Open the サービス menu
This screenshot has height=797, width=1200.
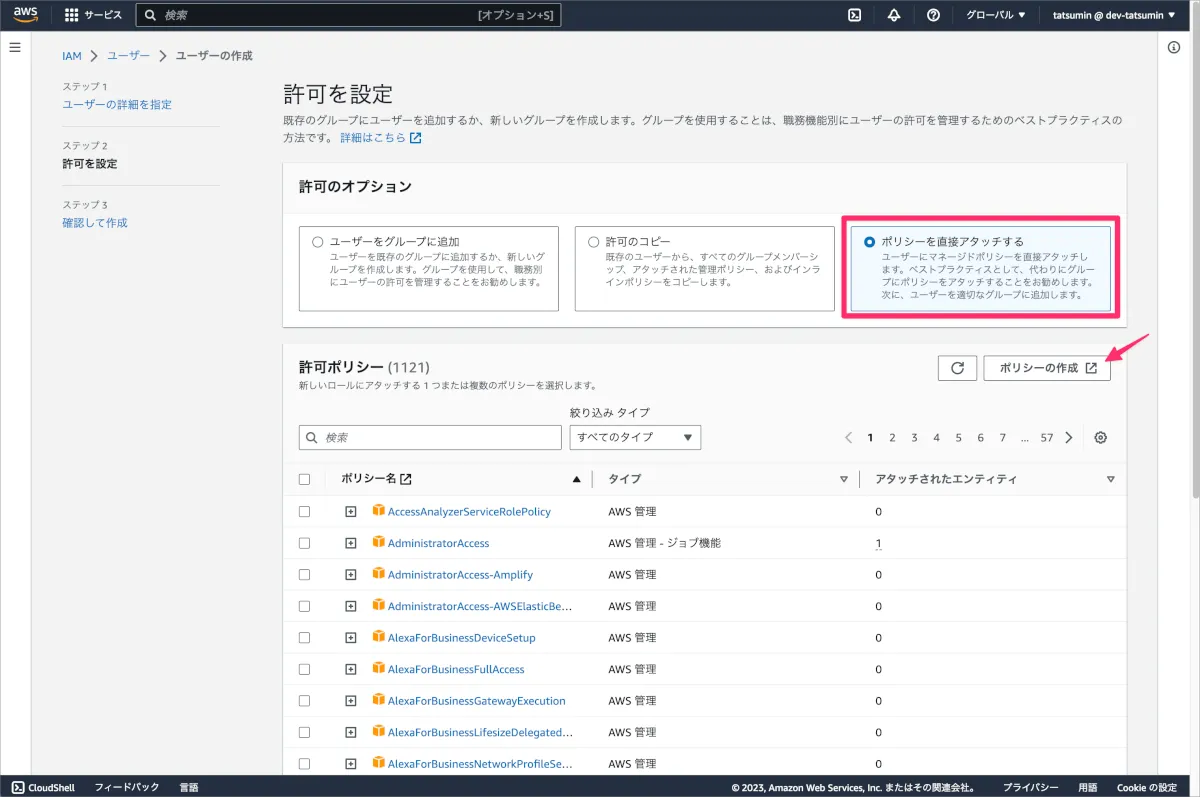tap(93, 15)
